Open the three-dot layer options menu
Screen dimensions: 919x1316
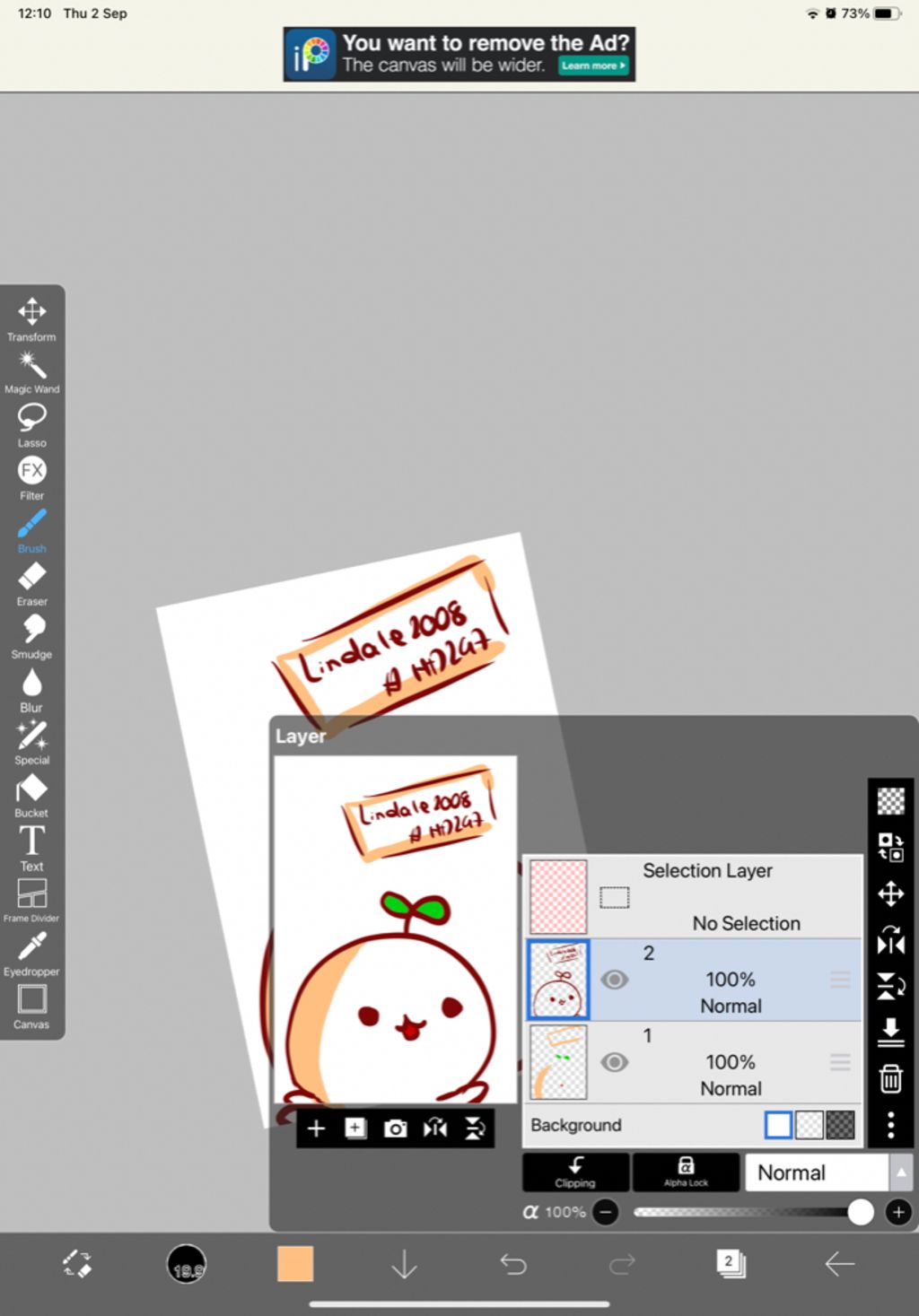click(x=890, y=1125)
